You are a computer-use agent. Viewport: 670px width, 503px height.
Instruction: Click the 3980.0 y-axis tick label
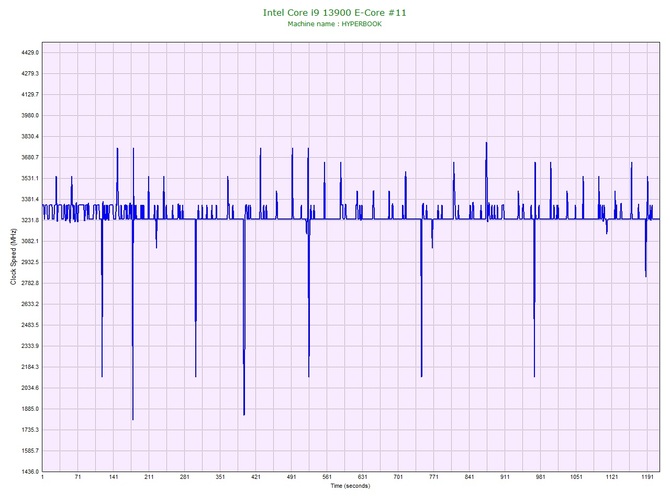pos(30,115)
